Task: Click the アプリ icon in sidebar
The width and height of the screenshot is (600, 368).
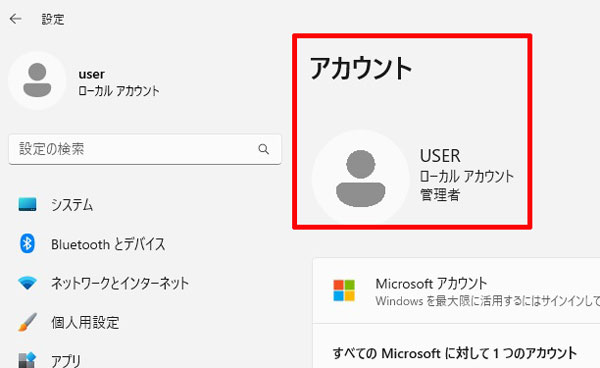Action: pyautogui.click(x=28, y=360)
